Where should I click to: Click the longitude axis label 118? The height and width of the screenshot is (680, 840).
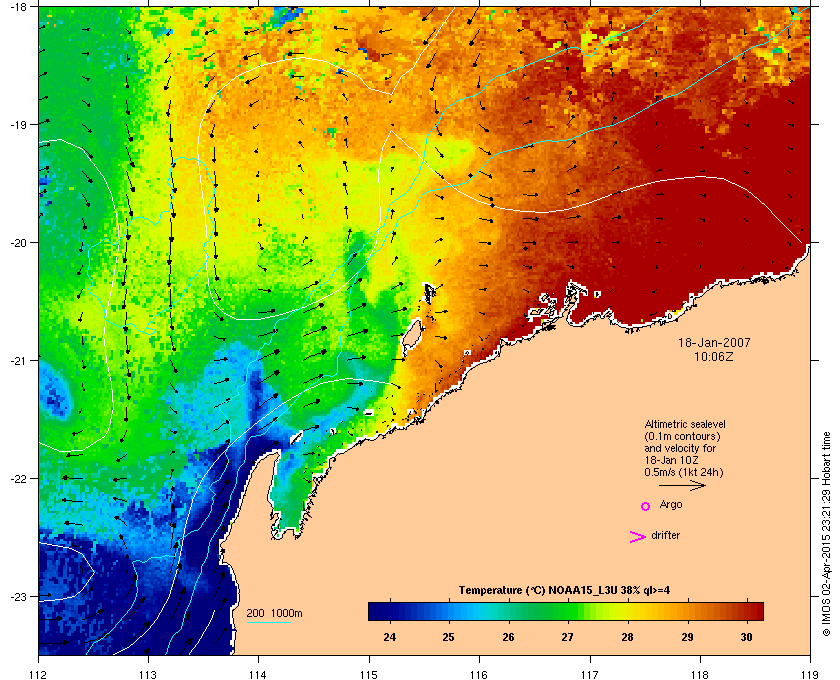pos(700,675)
